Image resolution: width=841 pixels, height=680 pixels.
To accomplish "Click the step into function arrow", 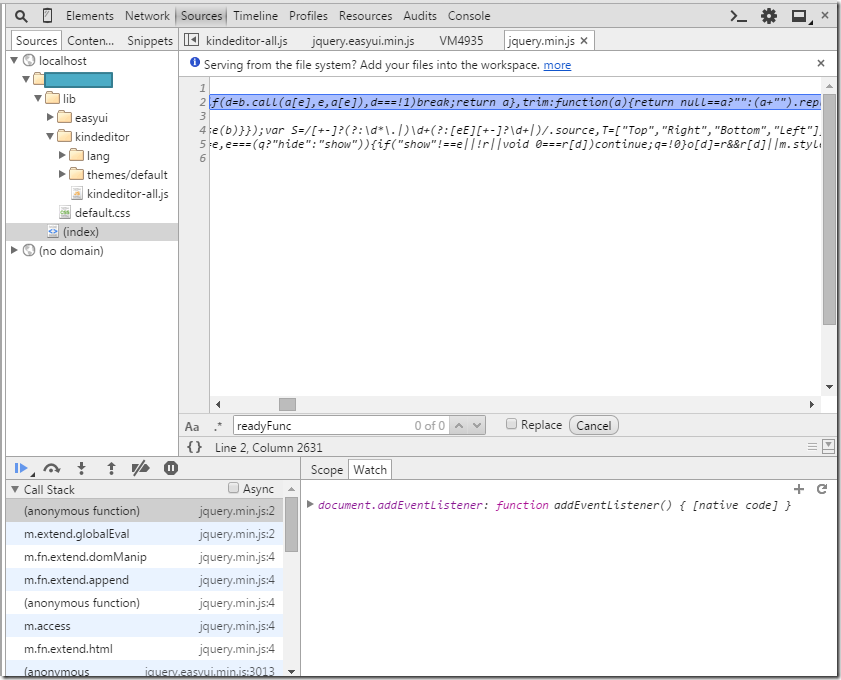I will coord(81,468).
